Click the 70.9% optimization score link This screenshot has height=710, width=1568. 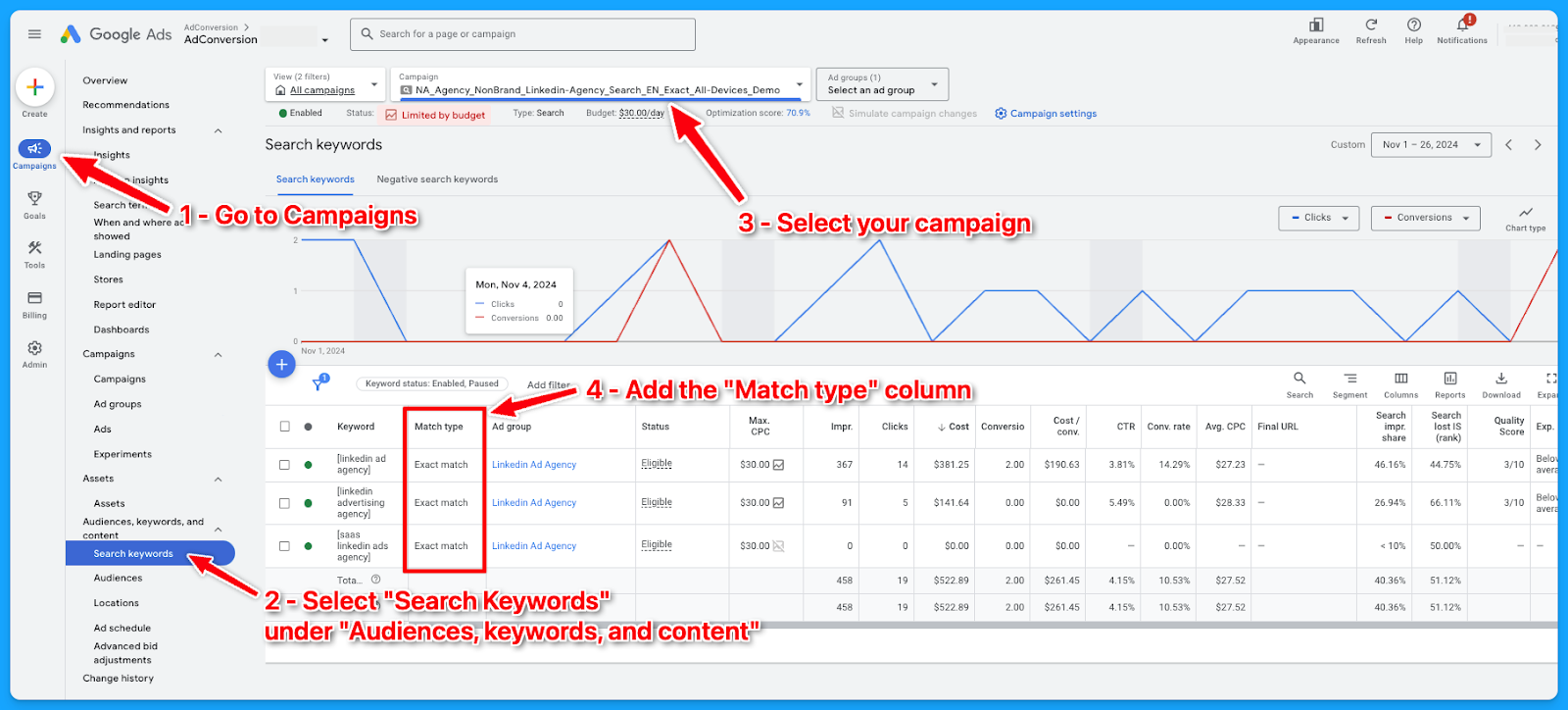[x=799, y=113]
